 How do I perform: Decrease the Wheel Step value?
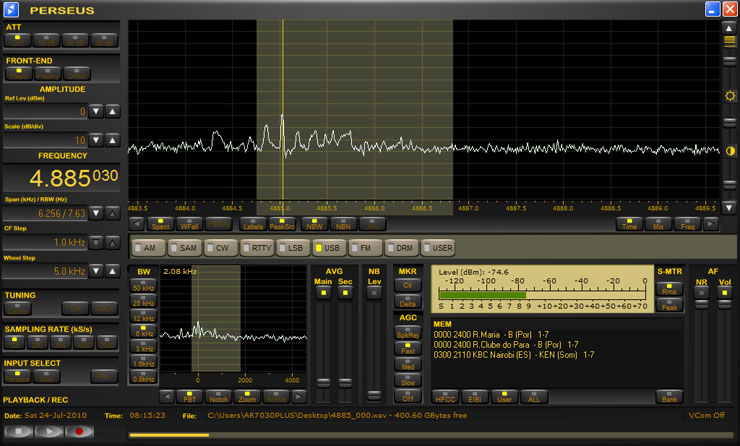pos(96,271)
